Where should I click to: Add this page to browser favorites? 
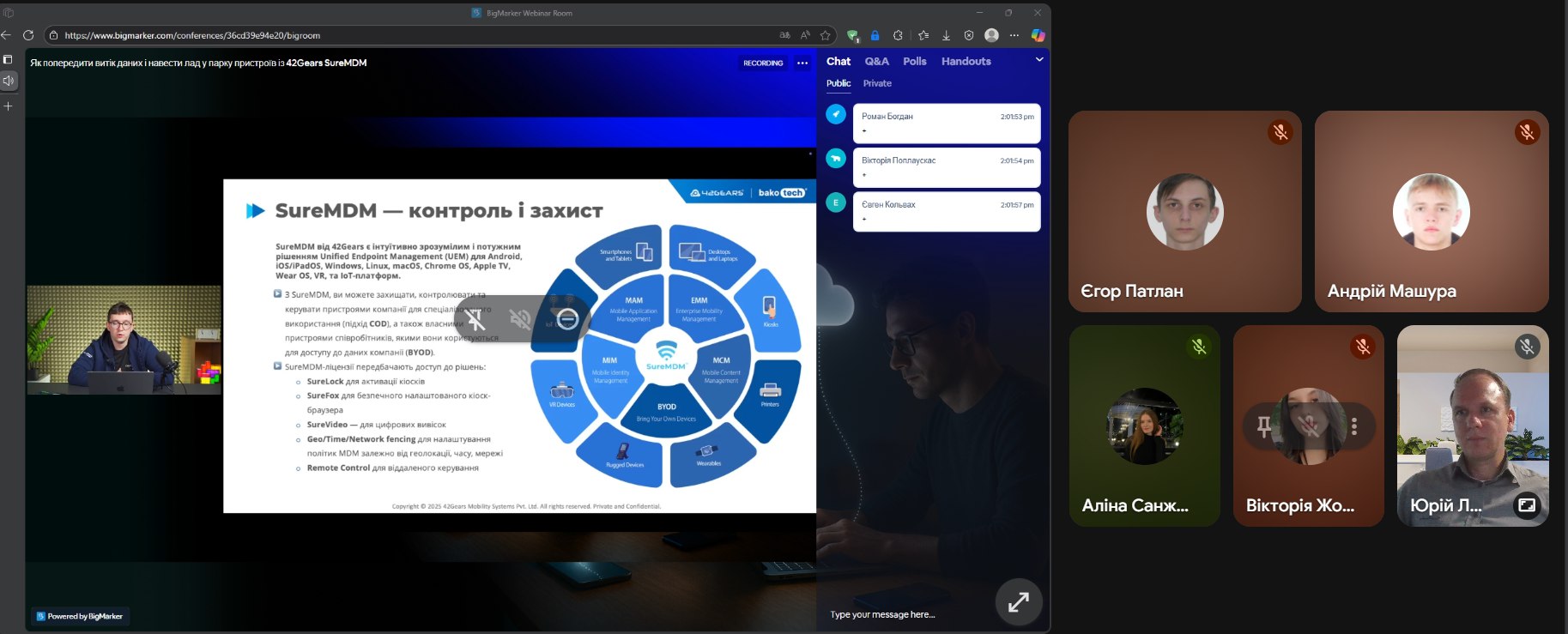point(826,35)
